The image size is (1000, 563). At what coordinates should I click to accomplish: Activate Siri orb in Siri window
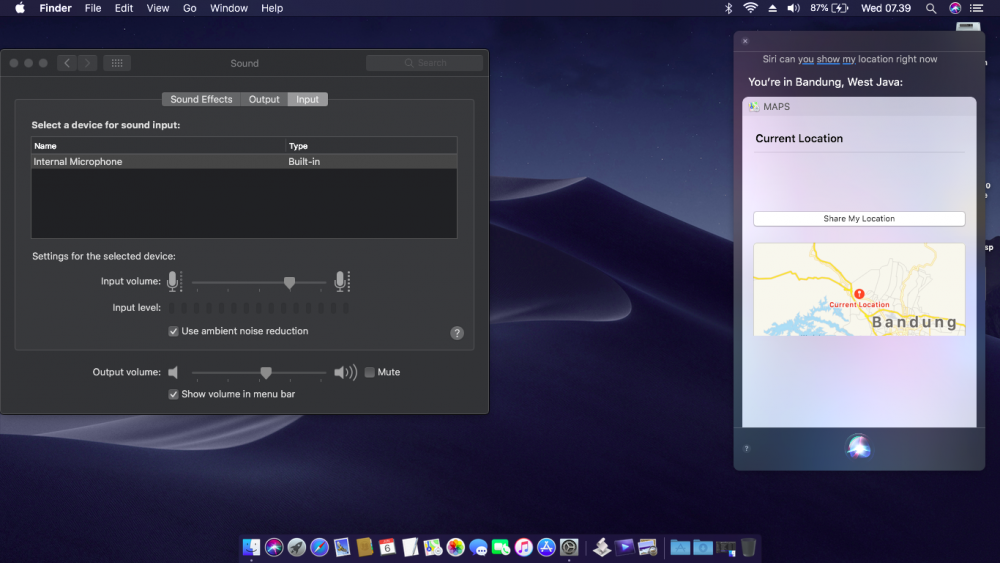point(858,447)
